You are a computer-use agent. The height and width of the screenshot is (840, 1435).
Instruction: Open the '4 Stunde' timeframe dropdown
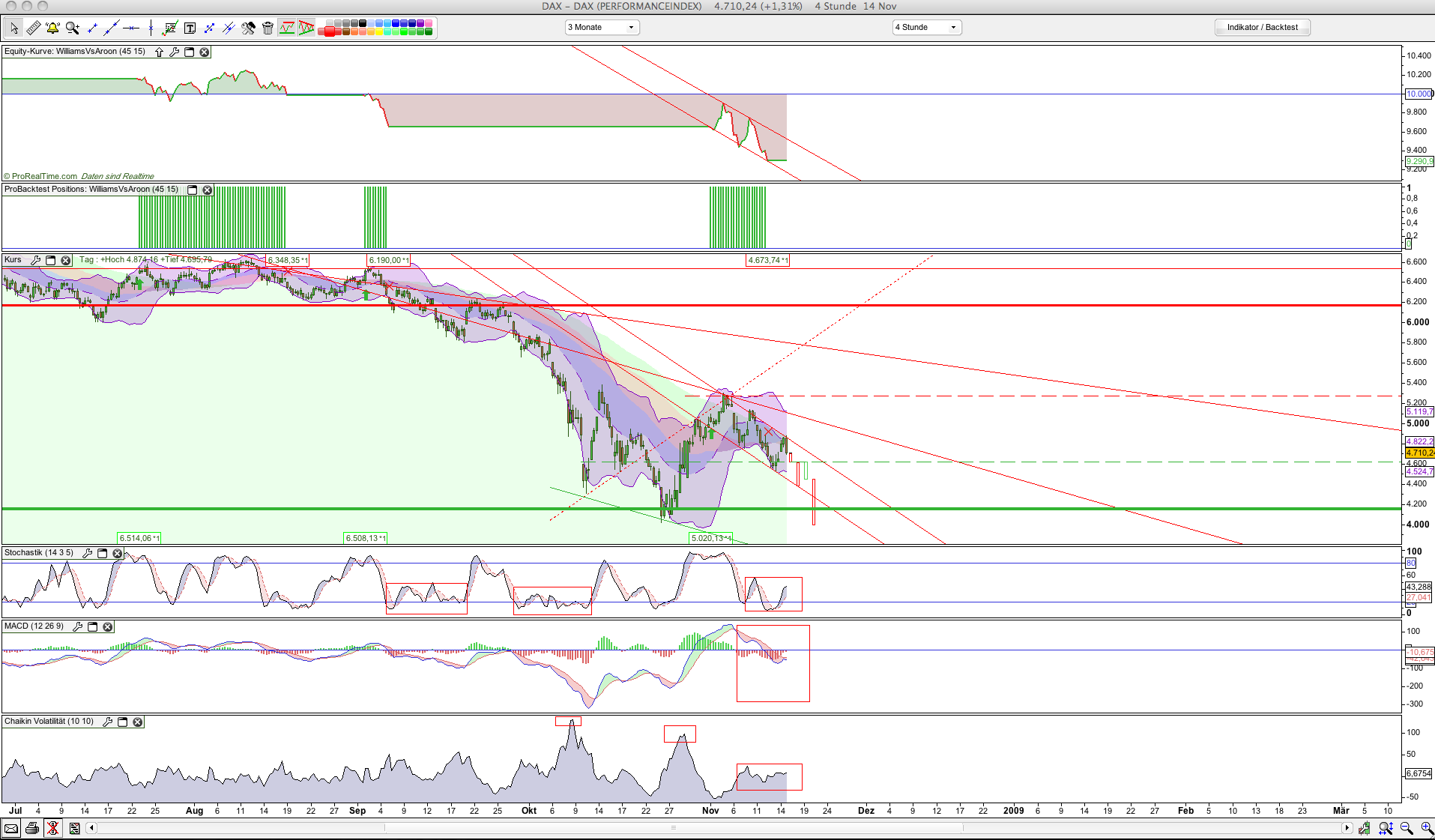pos(927,28)
